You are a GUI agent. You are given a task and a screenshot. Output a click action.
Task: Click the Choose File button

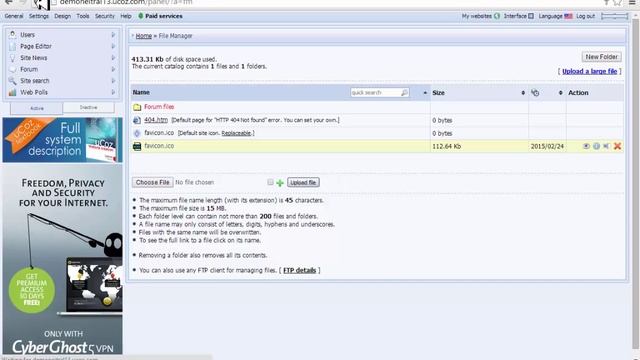pos(153,182)
